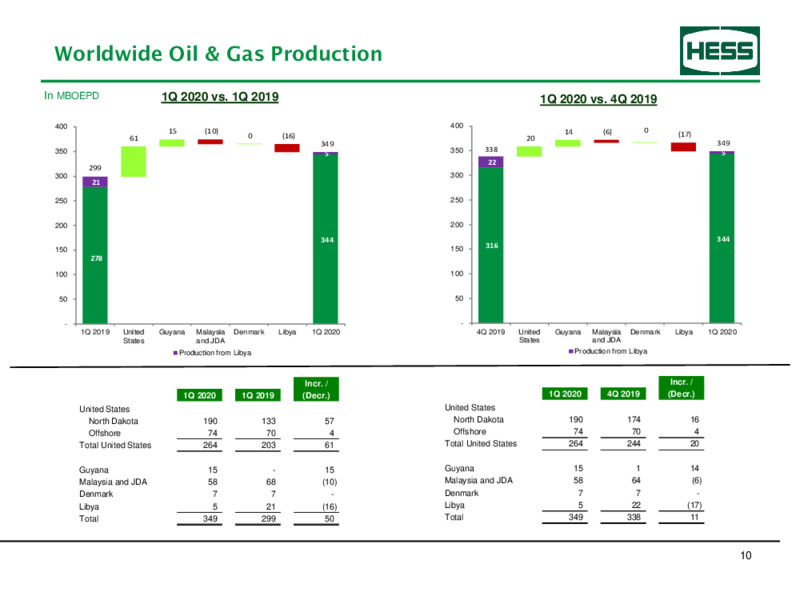Click the North Dakota 1Q 2019 value 133
800x600 pixels.
click(268, 421)
